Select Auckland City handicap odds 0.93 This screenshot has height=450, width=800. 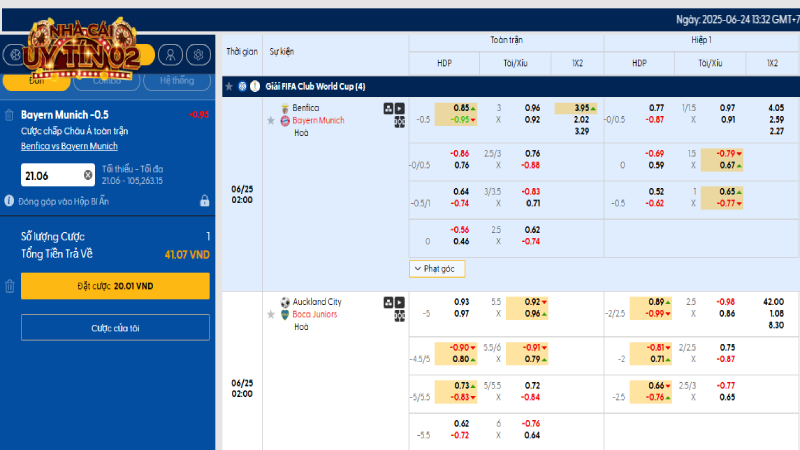click(x=461, y=302)
